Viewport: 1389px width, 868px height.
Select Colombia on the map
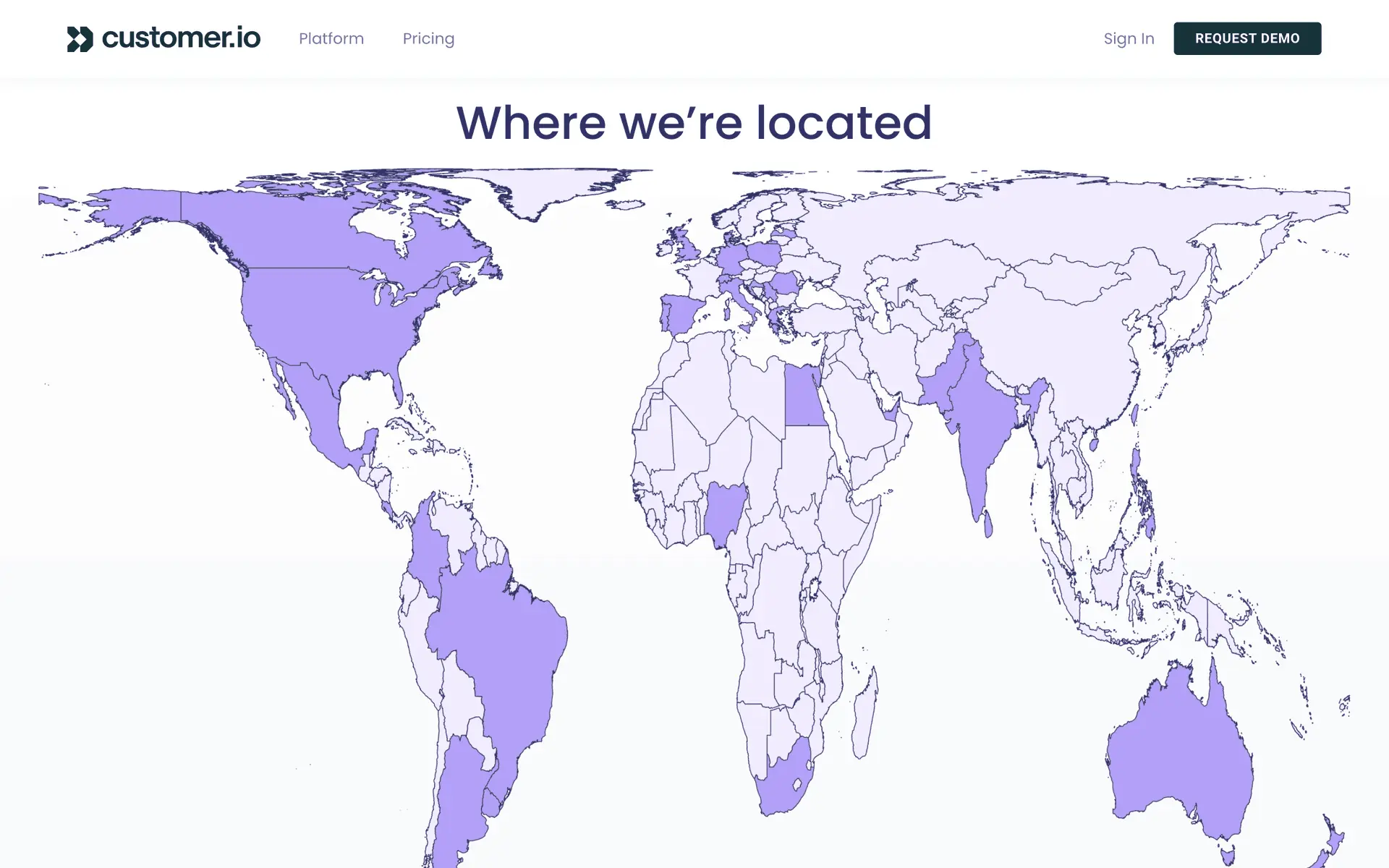click(428, 546)
